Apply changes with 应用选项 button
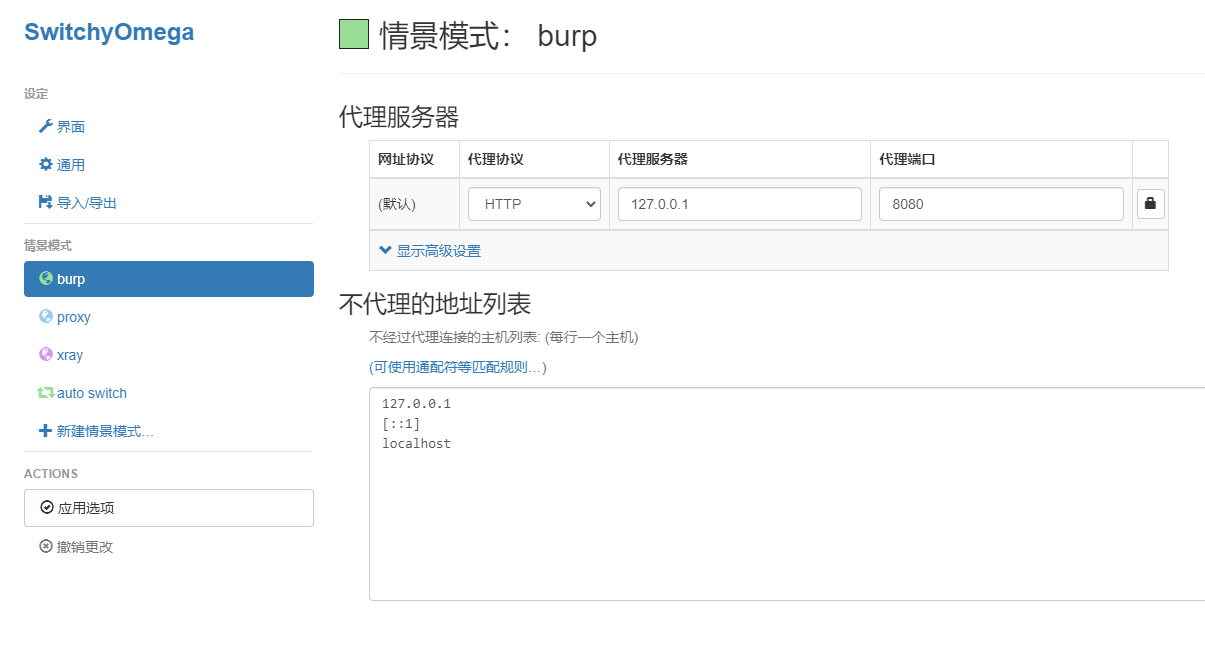Viewport: 1205px width, 654px height. [x=169, y=508]
